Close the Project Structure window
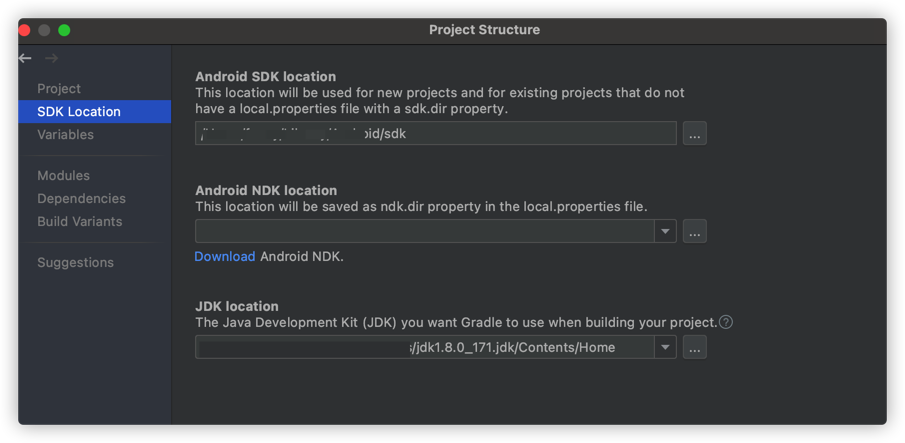Screen dimensions: 905x443 pos(25,30)
